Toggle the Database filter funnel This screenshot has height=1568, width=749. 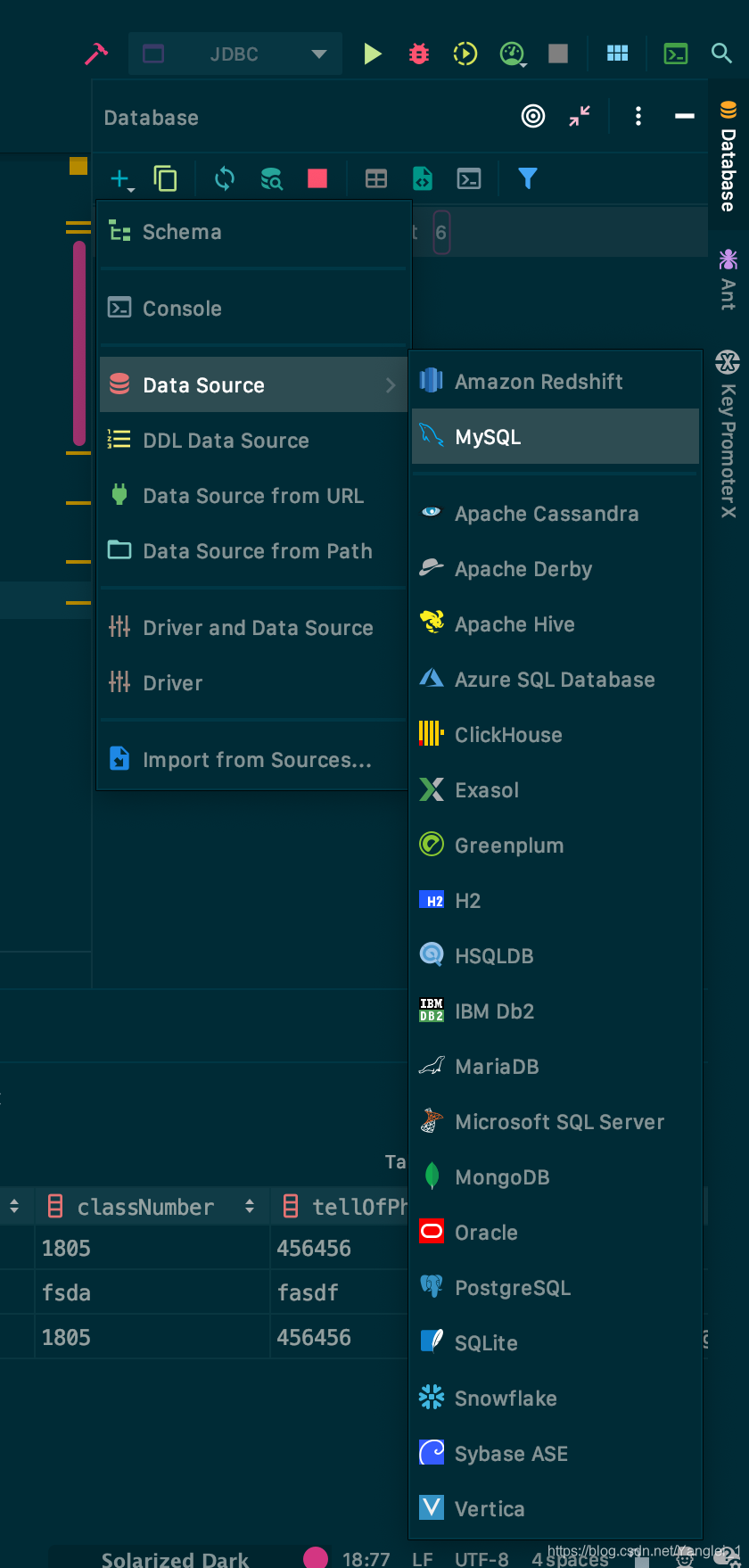coord(528,178)
